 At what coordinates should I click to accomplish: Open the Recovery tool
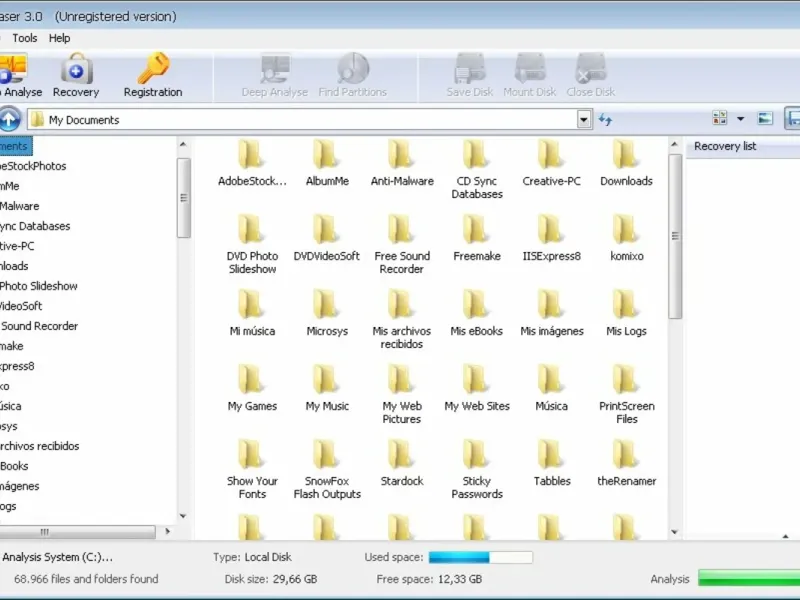[76, 76]
